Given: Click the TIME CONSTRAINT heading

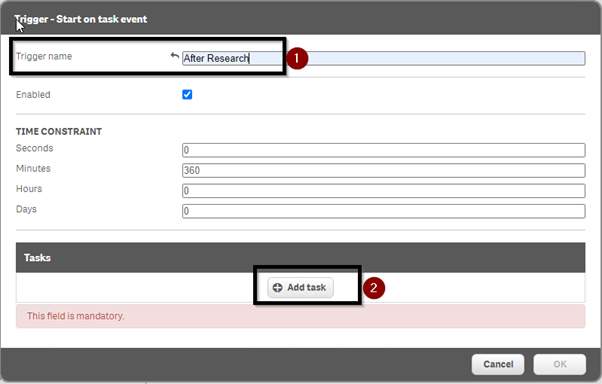Looking at the screenshot, I should pyautogui.click(x=59, y=131).
